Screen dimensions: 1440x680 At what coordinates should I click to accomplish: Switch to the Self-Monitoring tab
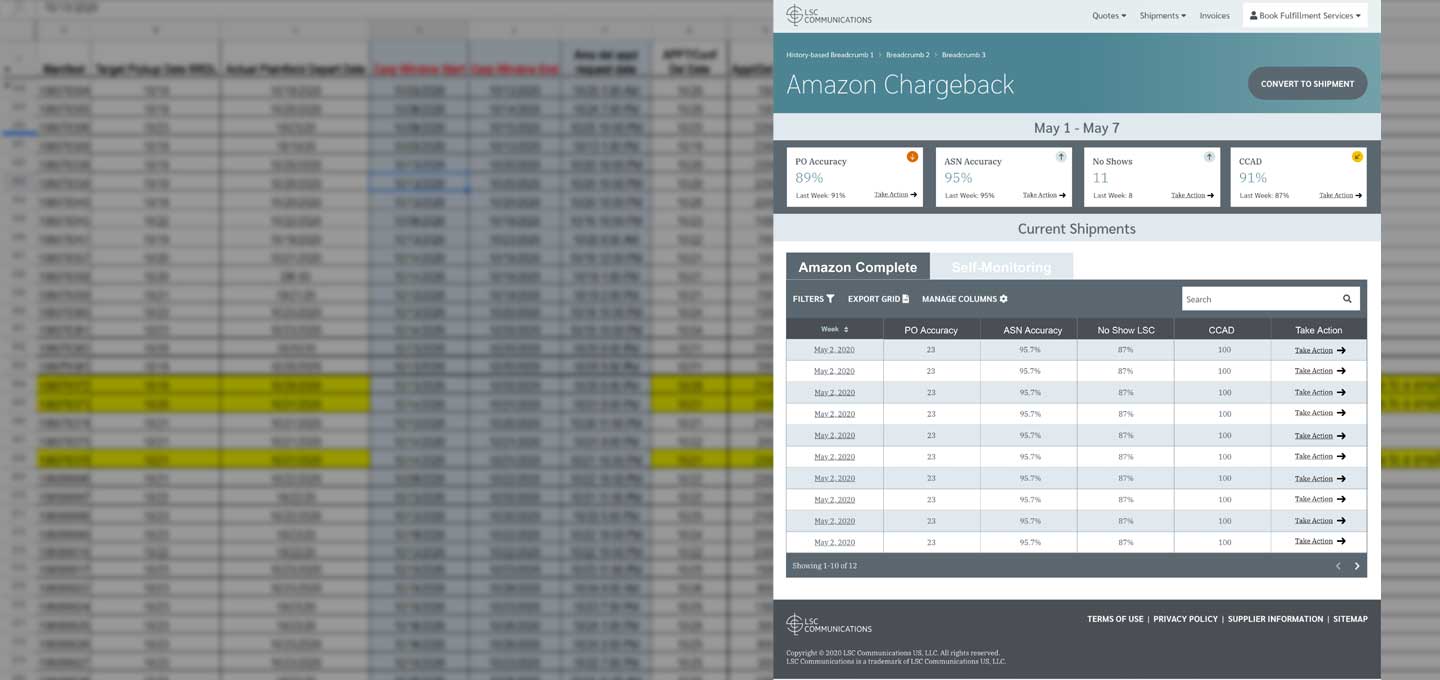(1002, 267)
